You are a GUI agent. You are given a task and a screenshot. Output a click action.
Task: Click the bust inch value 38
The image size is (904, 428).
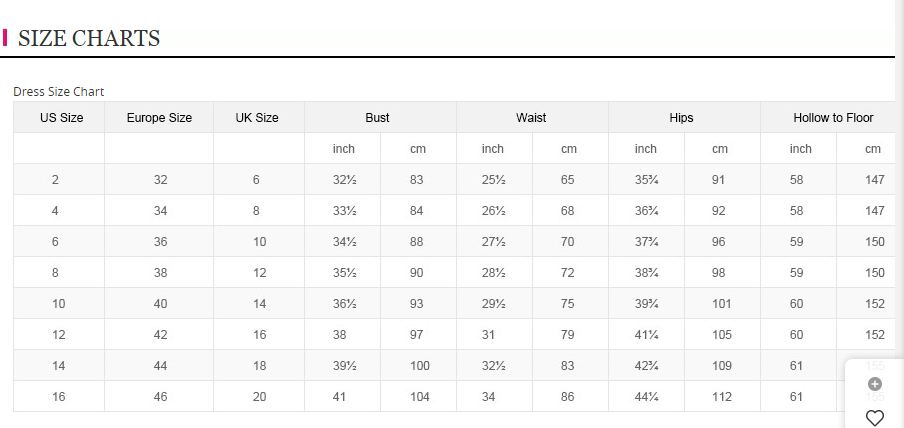point(340,335)
